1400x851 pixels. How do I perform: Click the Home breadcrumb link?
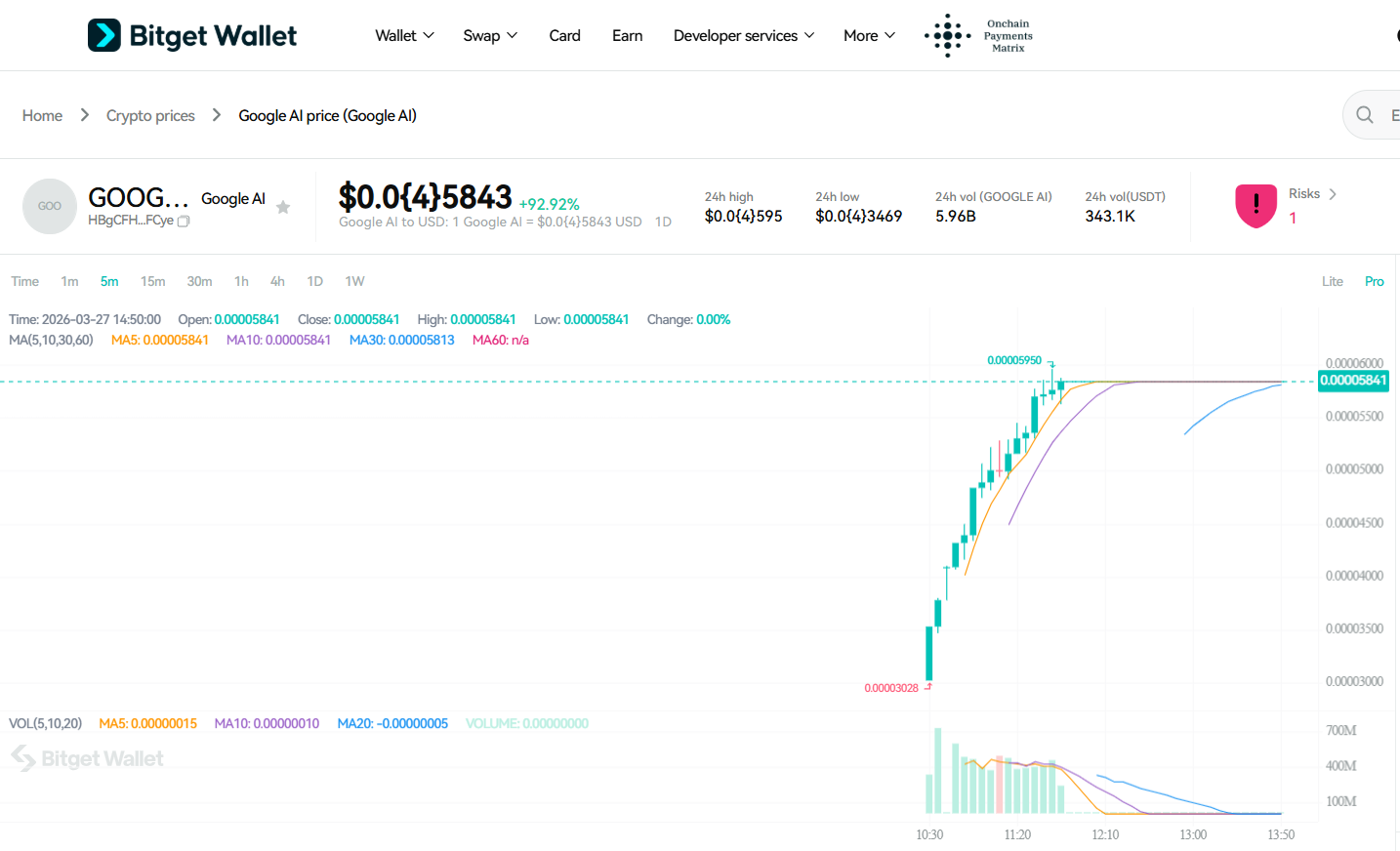(42, 114)
